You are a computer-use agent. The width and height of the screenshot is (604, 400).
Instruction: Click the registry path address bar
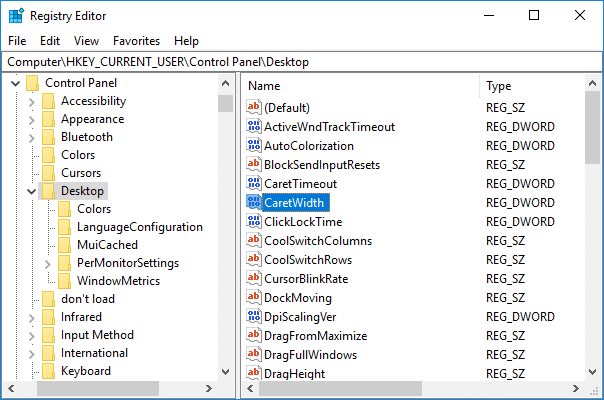click(x=300, y=62)
